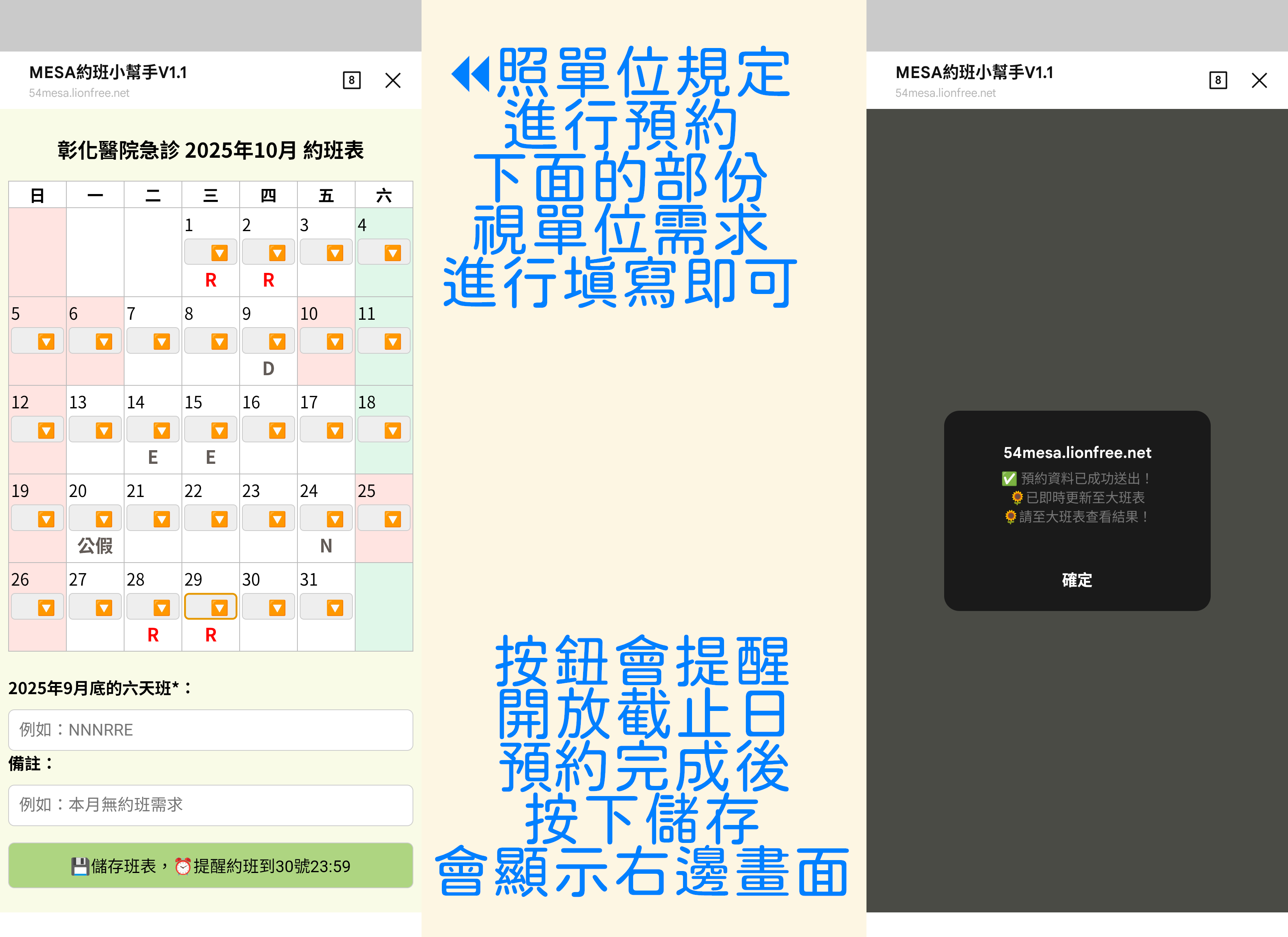Open shift dropdown for October 6

click(95, 341)
